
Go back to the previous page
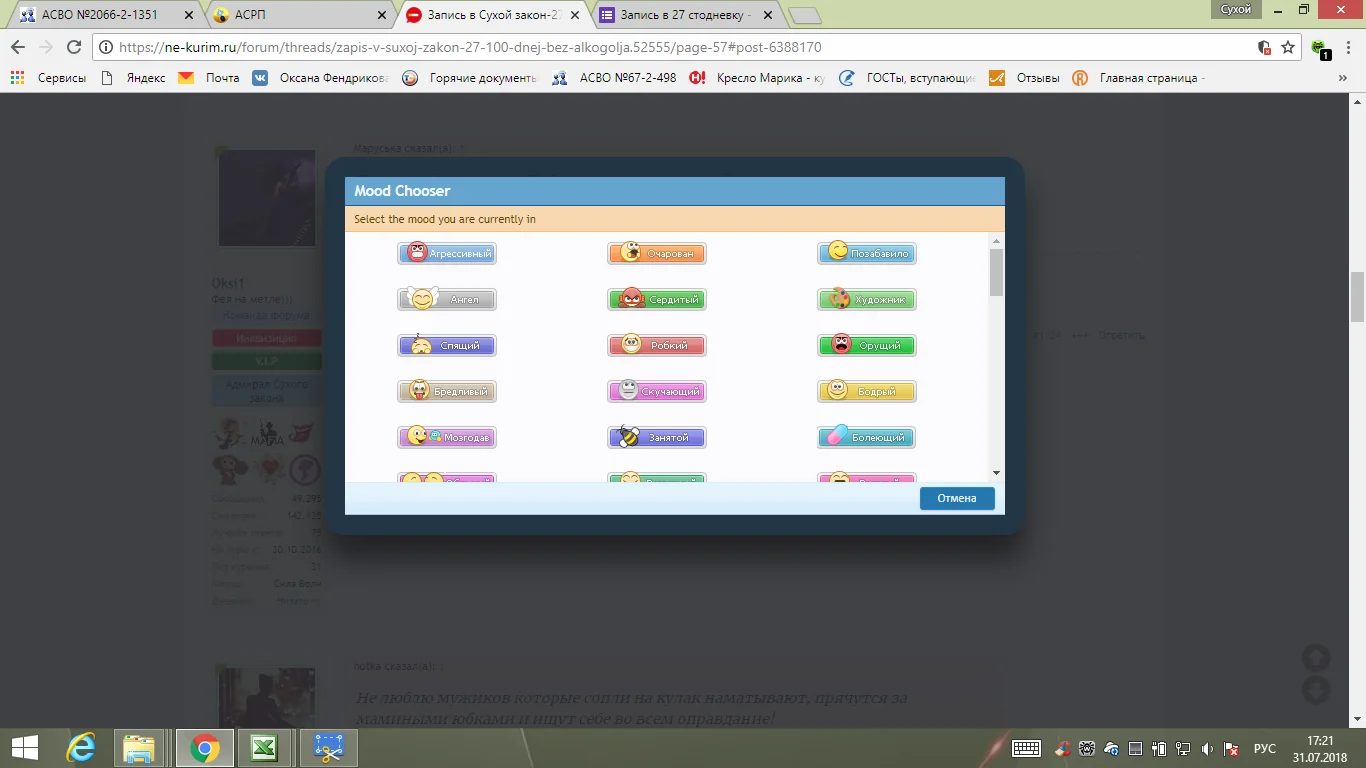point(18,47)
